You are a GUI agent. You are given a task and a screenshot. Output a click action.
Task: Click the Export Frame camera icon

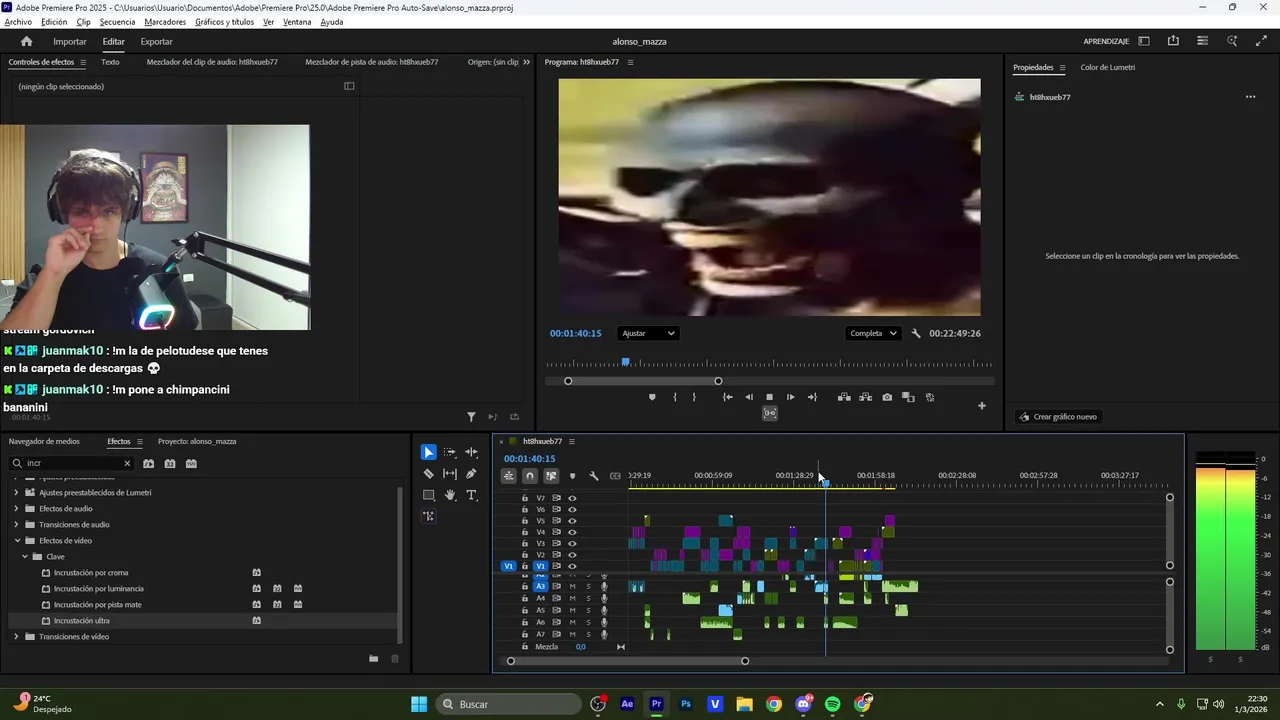pyautogui.click(x=887, y=397)
